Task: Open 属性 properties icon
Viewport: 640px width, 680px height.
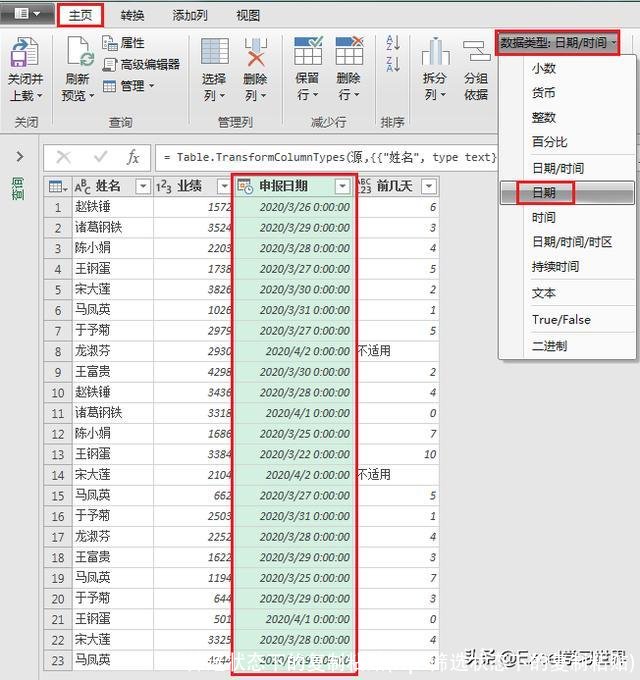Action: click(x=110, y=43)
